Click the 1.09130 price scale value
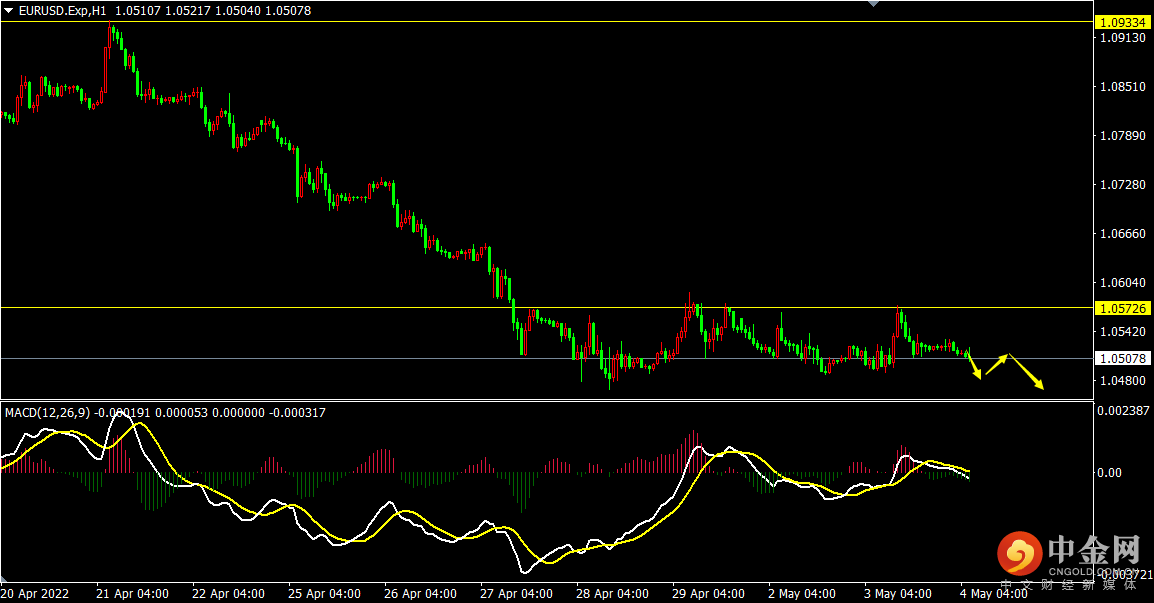1154x603 pixels. click(x=1122, y=38)
